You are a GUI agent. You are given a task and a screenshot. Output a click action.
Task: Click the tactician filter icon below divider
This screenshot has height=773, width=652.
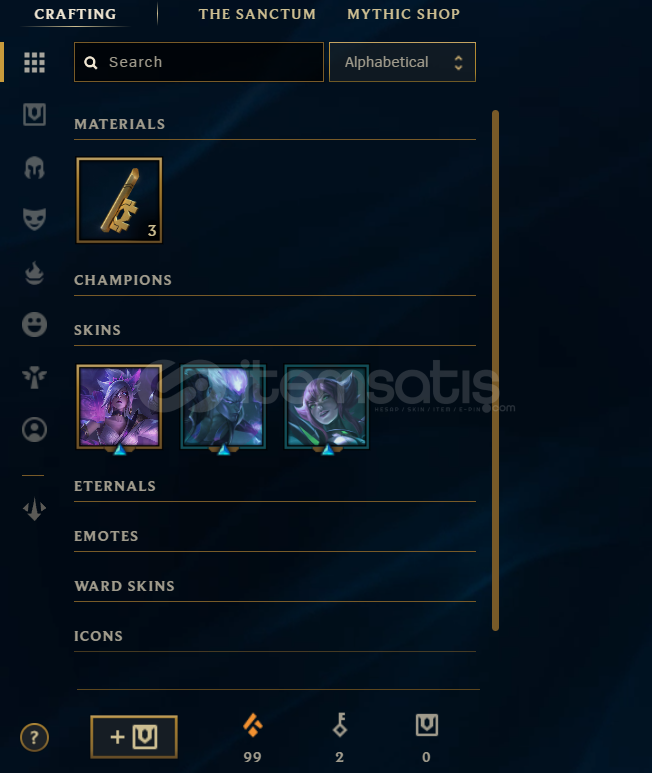(x=34, y=509)
